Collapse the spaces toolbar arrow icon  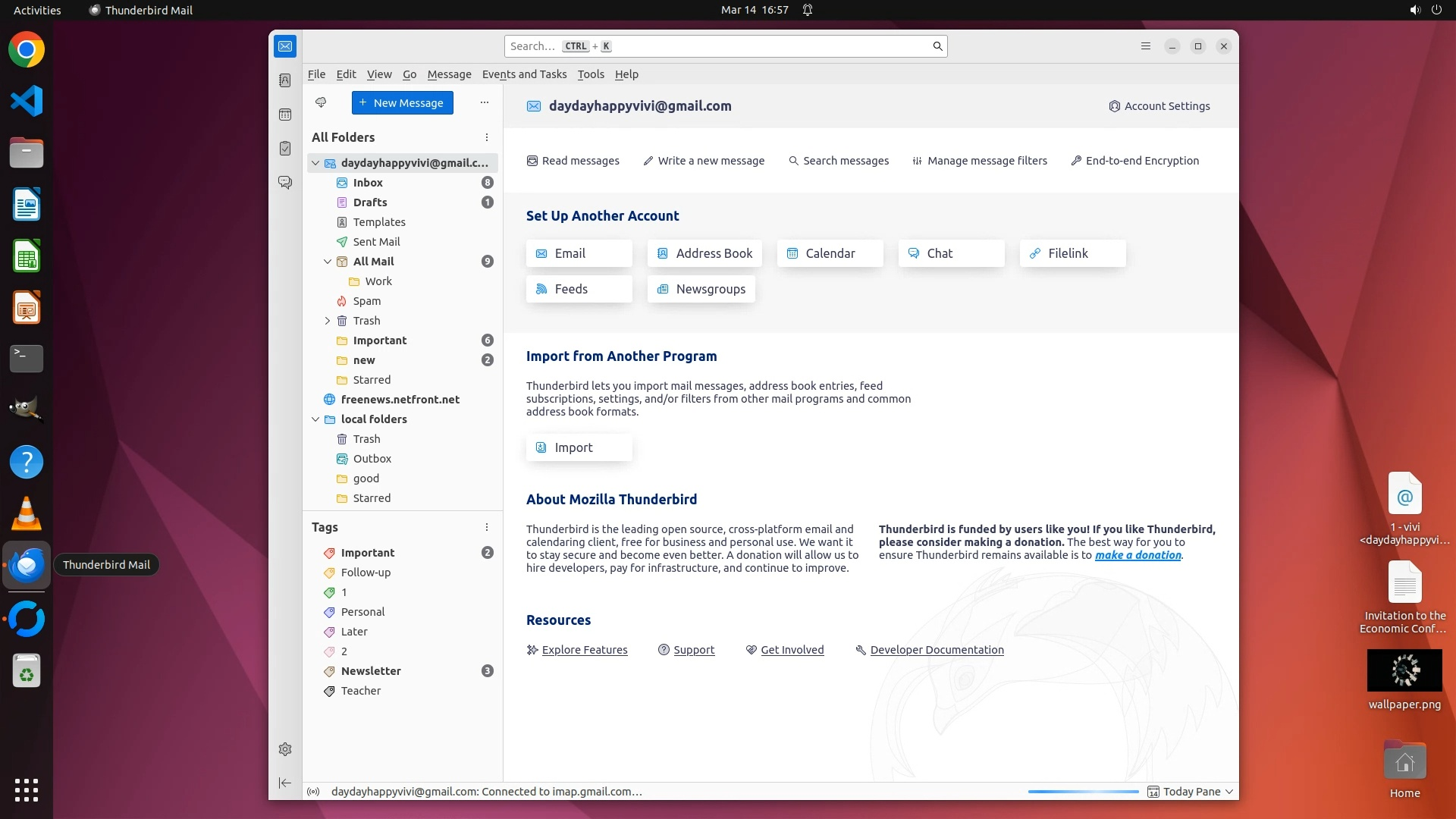(285, 783)
